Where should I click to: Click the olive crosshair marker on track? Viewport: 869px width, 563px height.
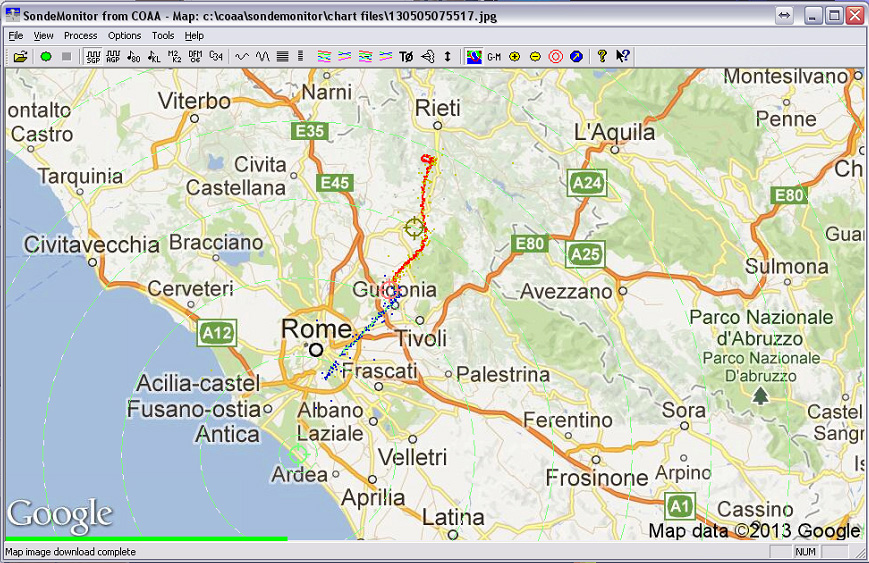point(414,227)
